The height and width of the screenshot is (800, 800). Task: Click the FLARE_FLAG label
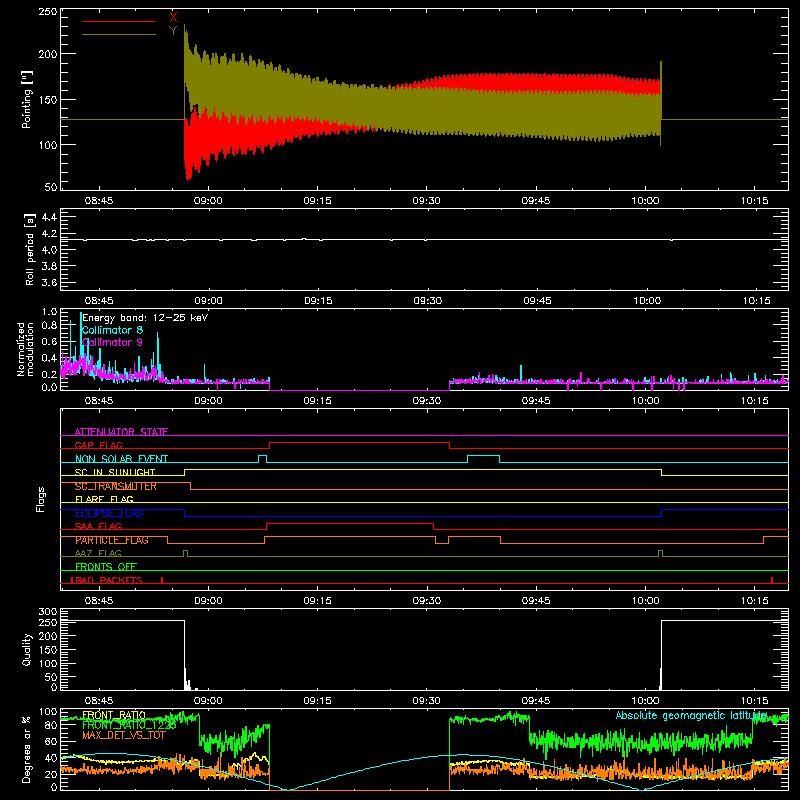[x=104, y=499]
